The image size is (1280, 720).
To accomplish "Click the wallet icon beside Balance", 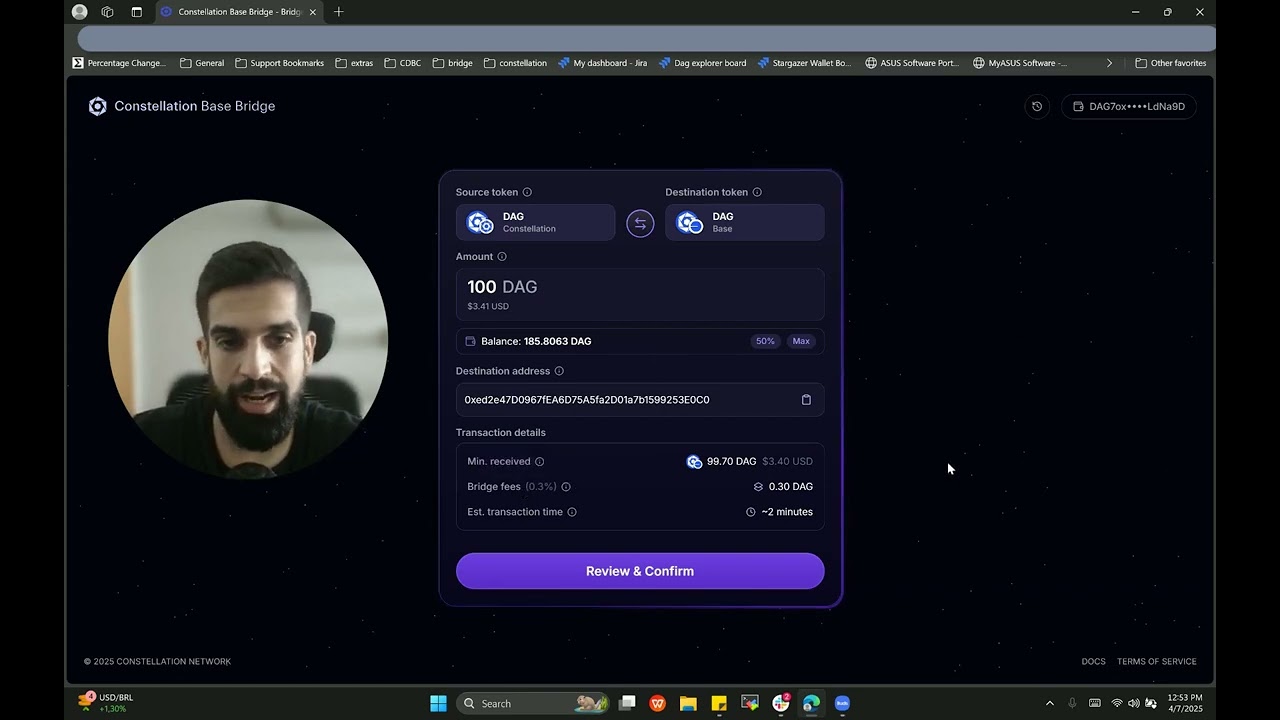I will (471, 341).
